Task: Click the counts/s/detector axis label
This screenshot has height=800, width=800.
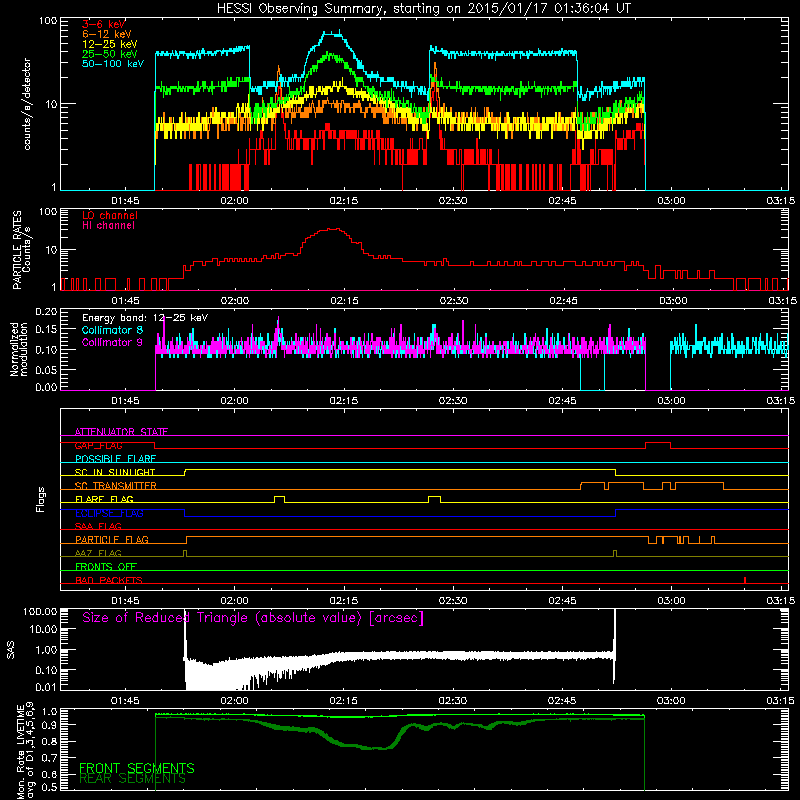Action: tap(27, 104)
